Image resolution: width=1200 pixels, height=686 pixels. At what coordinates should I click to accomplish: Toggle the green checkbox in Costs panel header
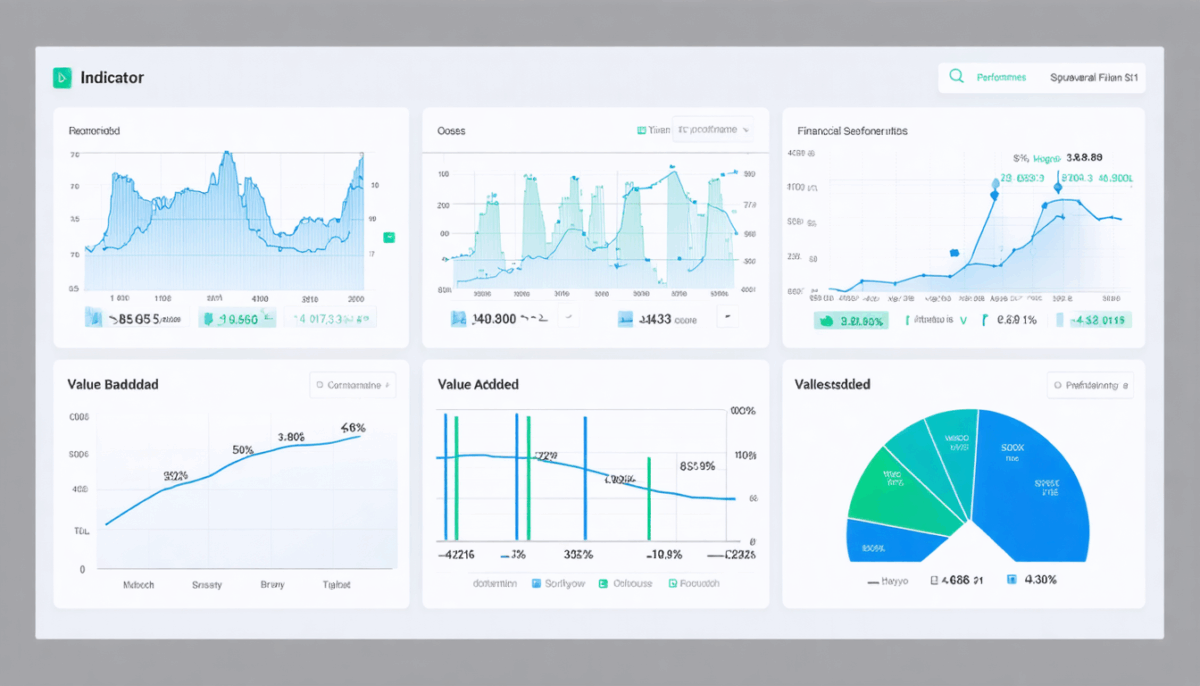[641, 130]
